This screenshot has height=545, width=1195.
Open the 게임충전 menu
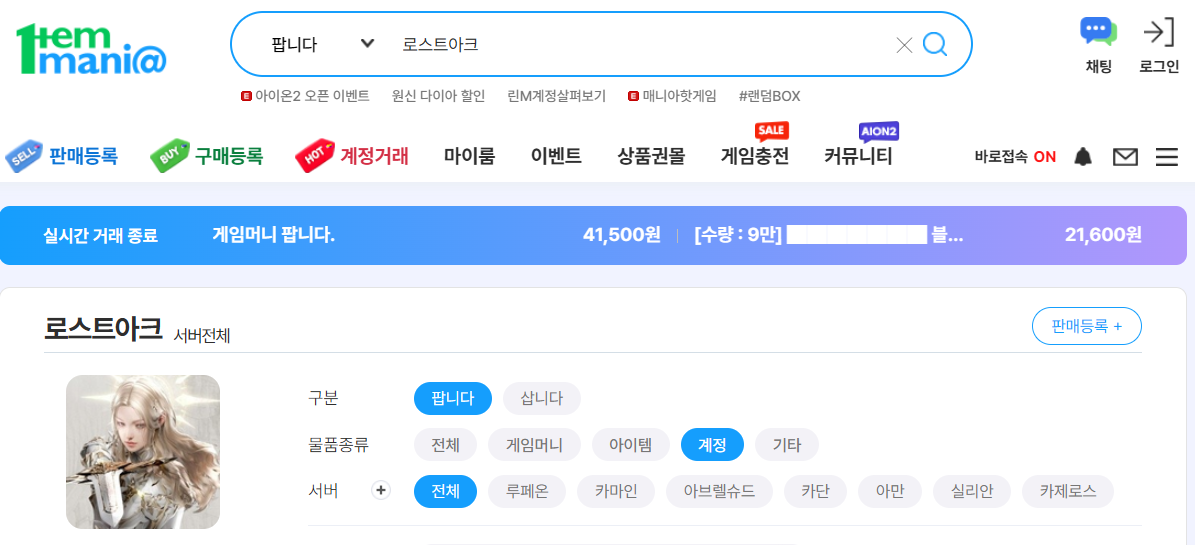755,156
